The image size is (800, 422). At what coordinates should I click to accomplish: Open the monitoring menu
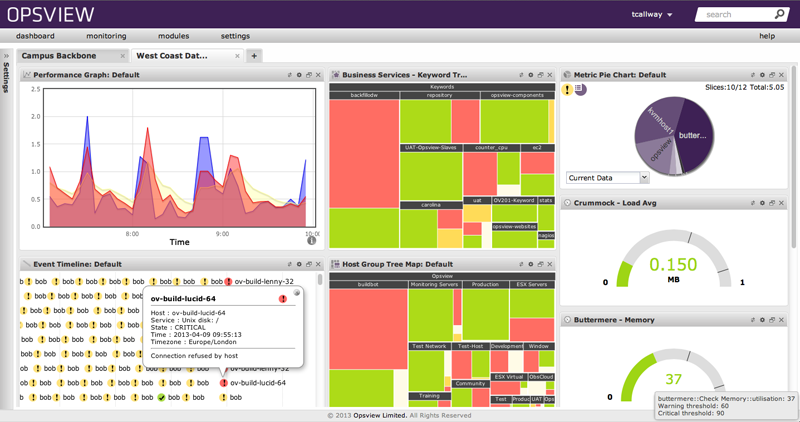[106, 36]
